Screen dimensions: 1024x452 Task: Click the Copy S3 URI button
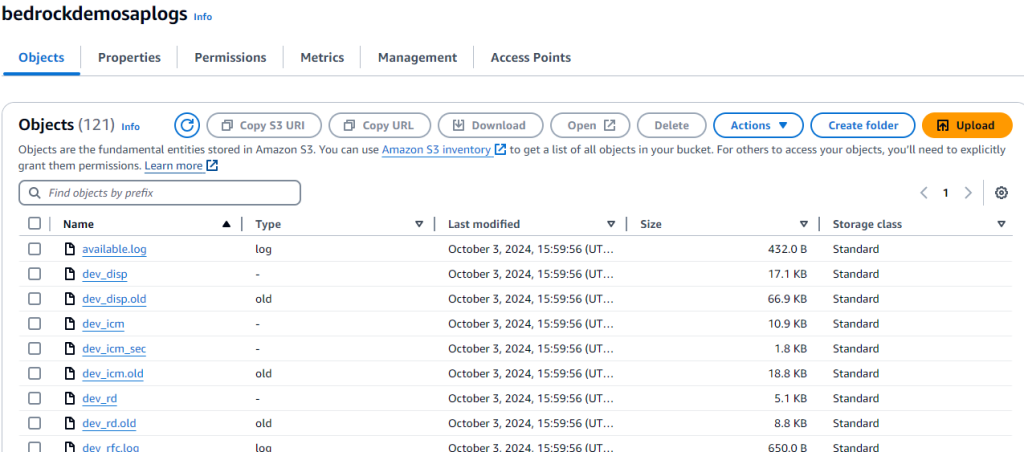coord(264,125)
